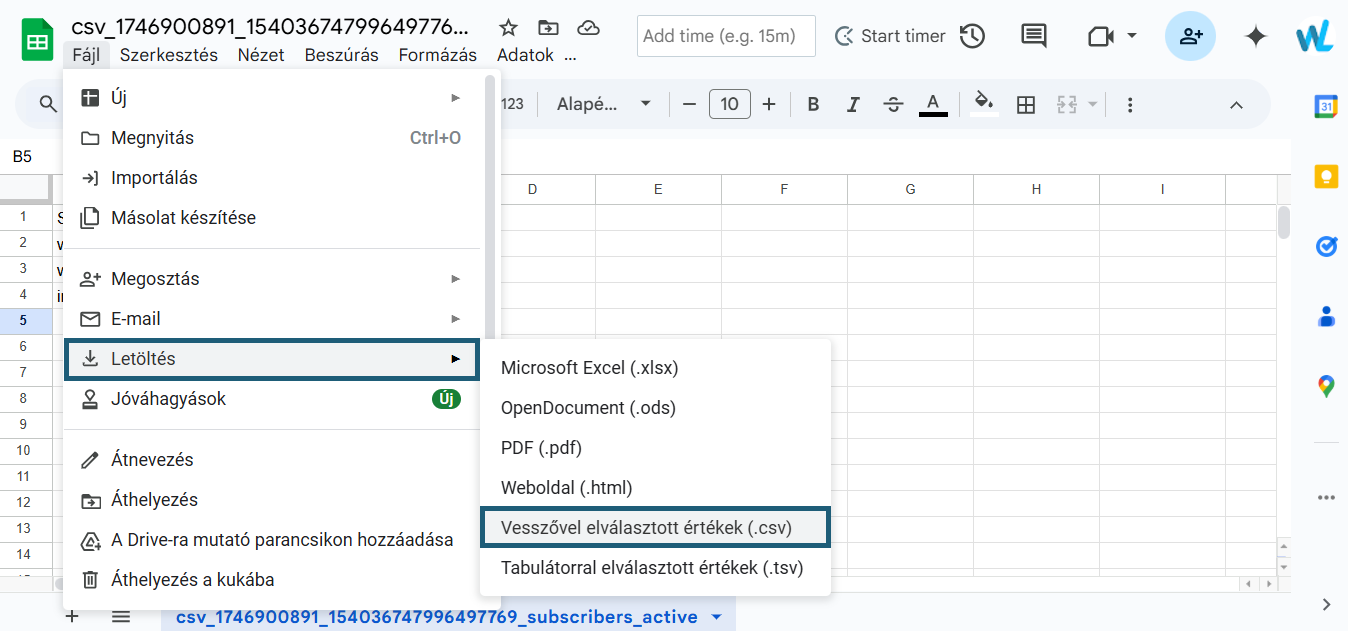Open the comments panel icon
Viewport: 1348px width, 631px height.
point(1033,36)
